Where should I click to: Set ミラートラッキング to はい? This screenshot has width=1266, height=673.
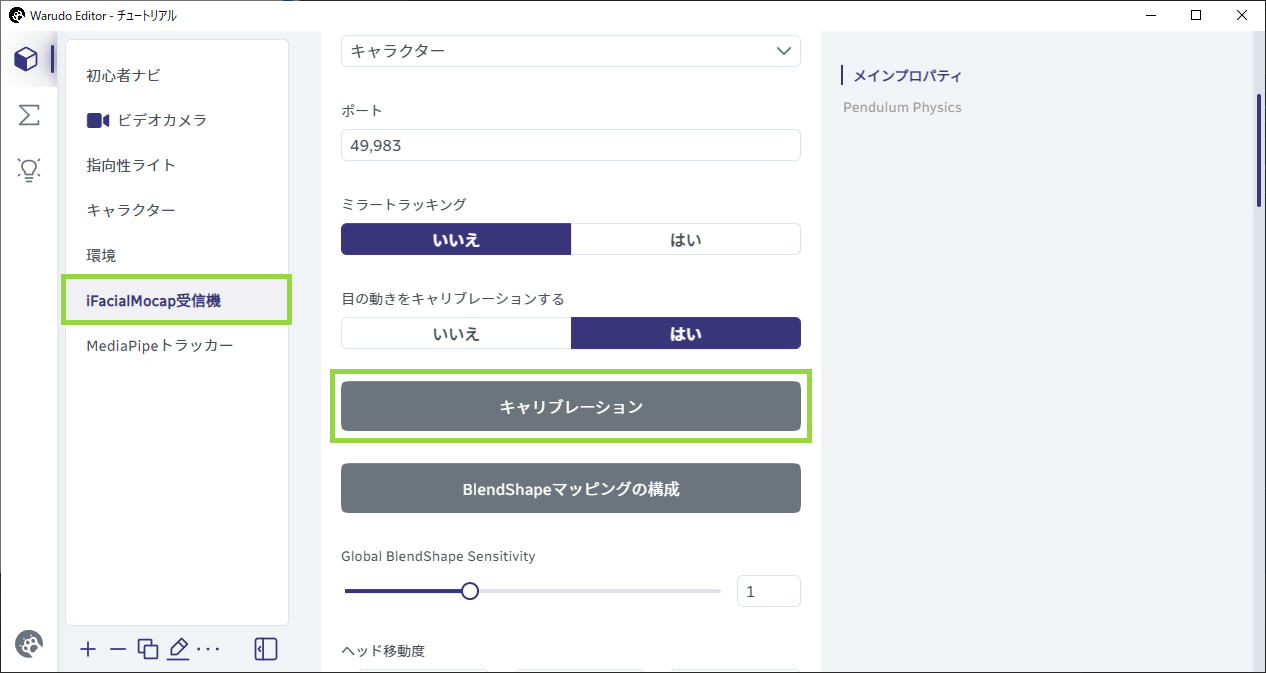[x=686, y=239]
